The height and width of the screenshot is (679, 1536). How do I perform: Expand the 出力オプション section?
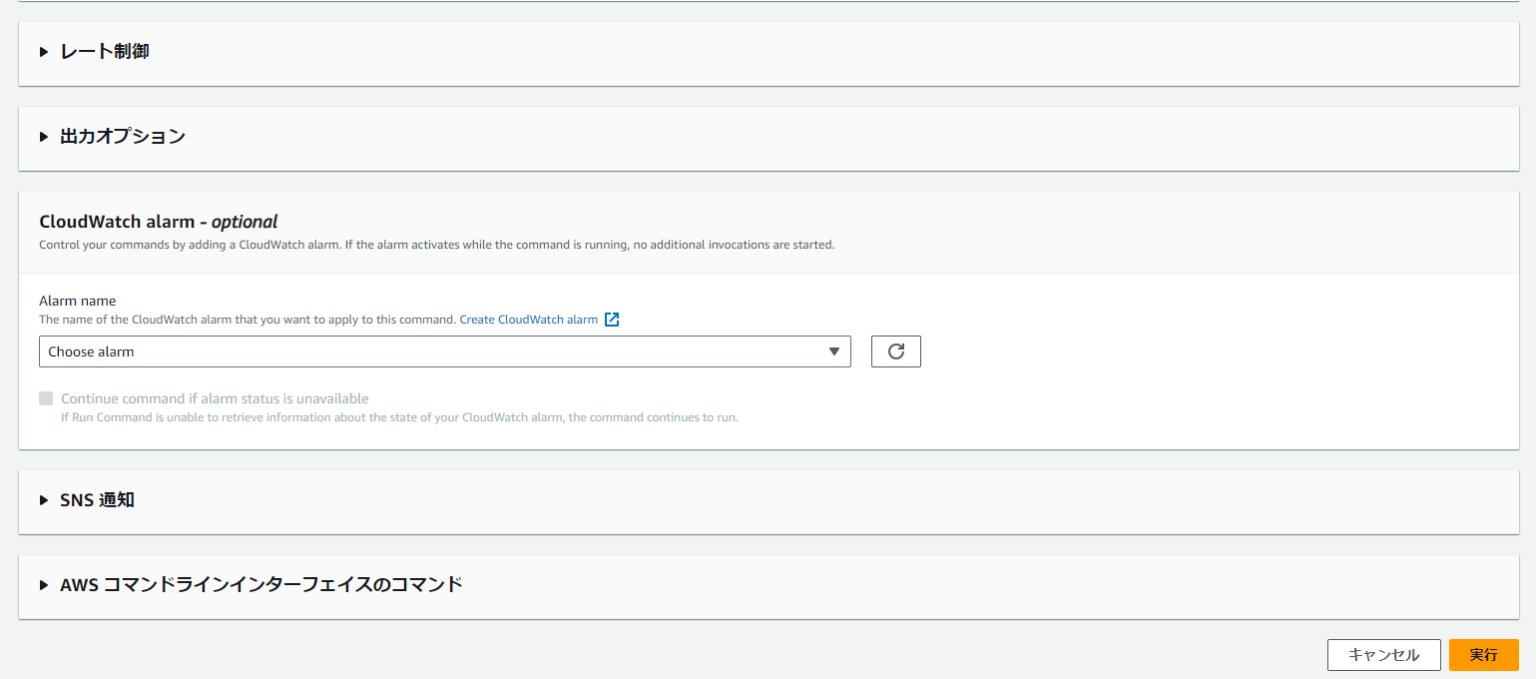click(x=120, y=136)
